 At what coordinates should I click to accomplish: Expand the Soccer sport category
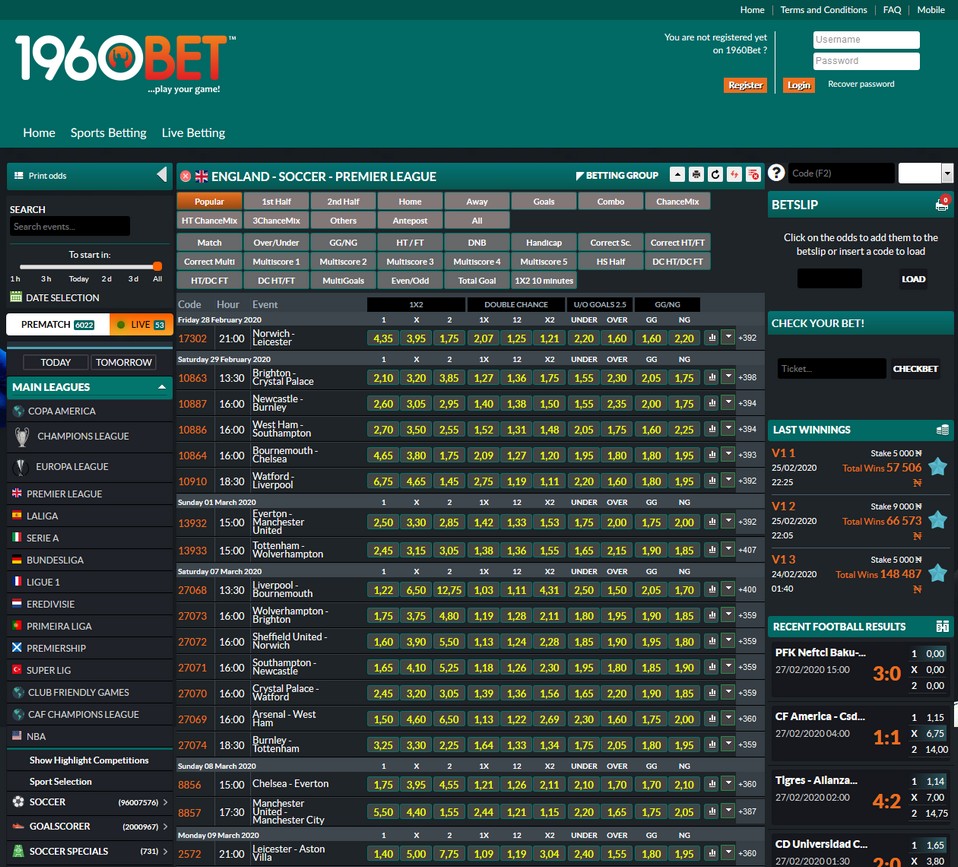tap(165, 802)
